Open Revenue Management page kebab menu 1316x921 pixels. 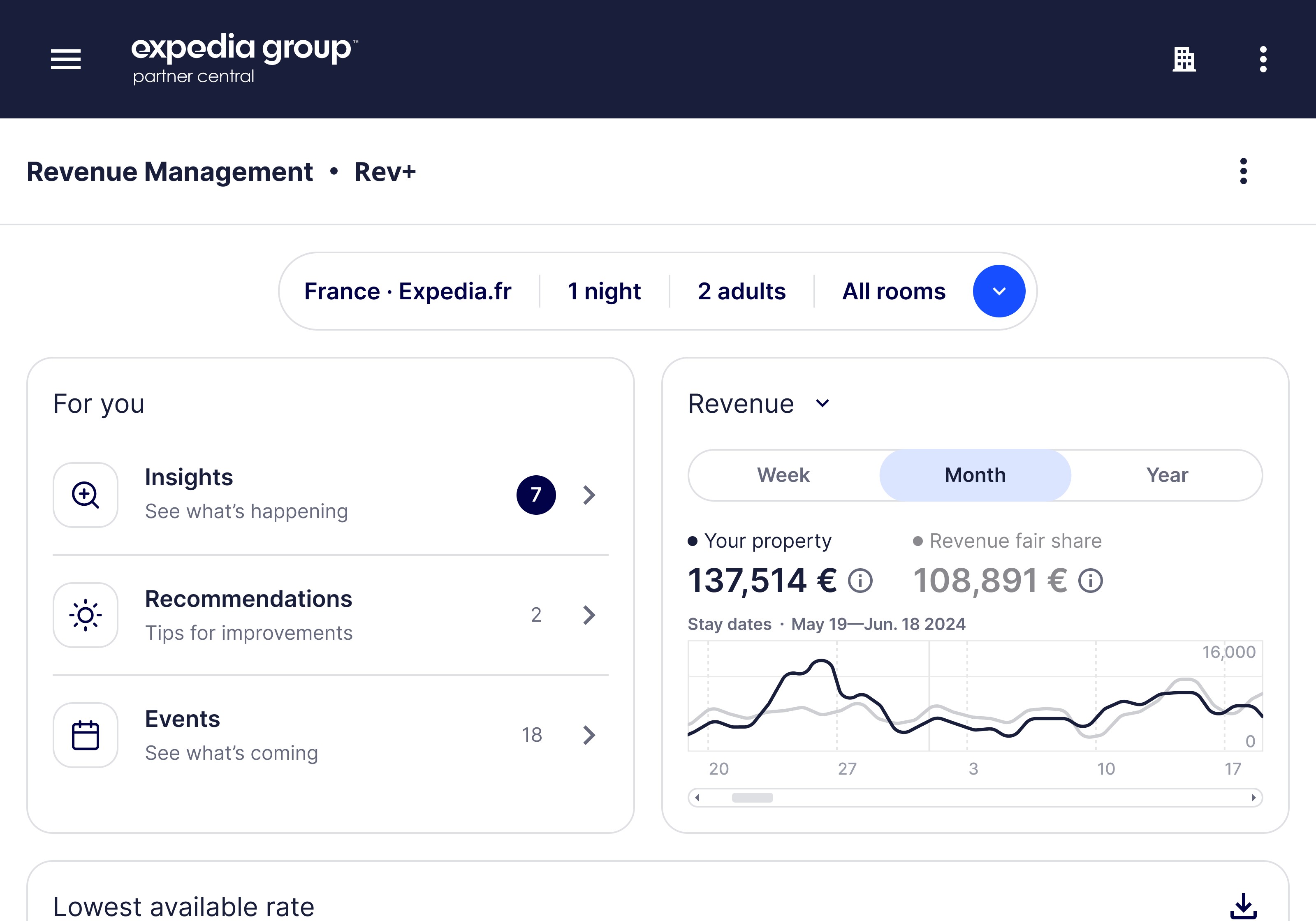[1243, 171]
